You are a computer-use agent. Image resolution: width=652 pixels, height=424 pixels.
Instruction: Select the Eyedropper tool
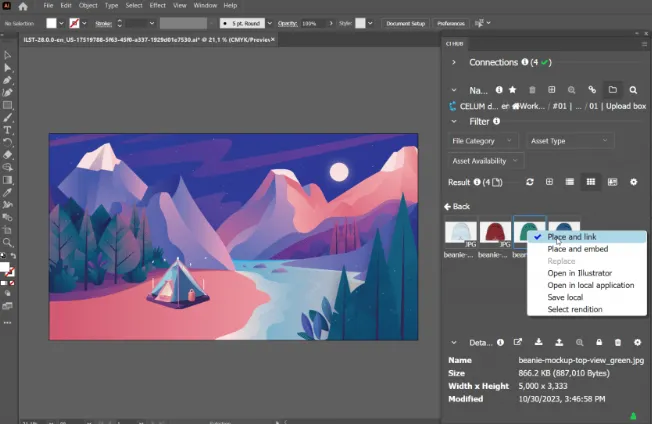point(7,192)
